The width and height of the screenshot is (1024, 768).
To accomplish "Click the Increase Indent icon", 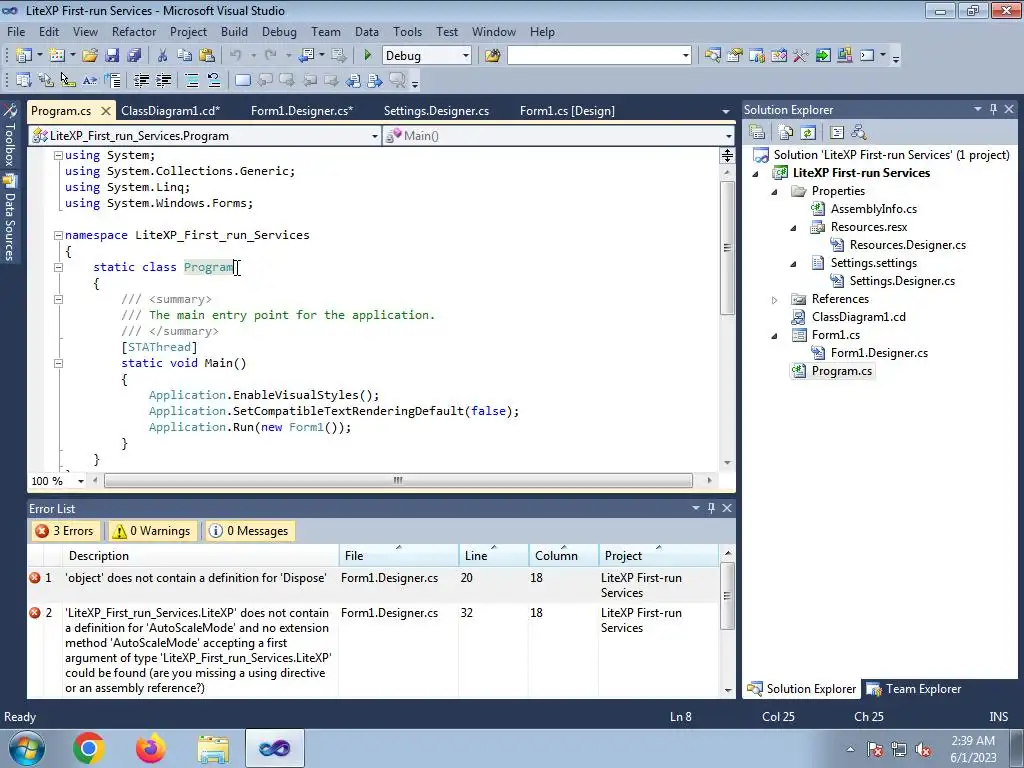I will [163, 80].
